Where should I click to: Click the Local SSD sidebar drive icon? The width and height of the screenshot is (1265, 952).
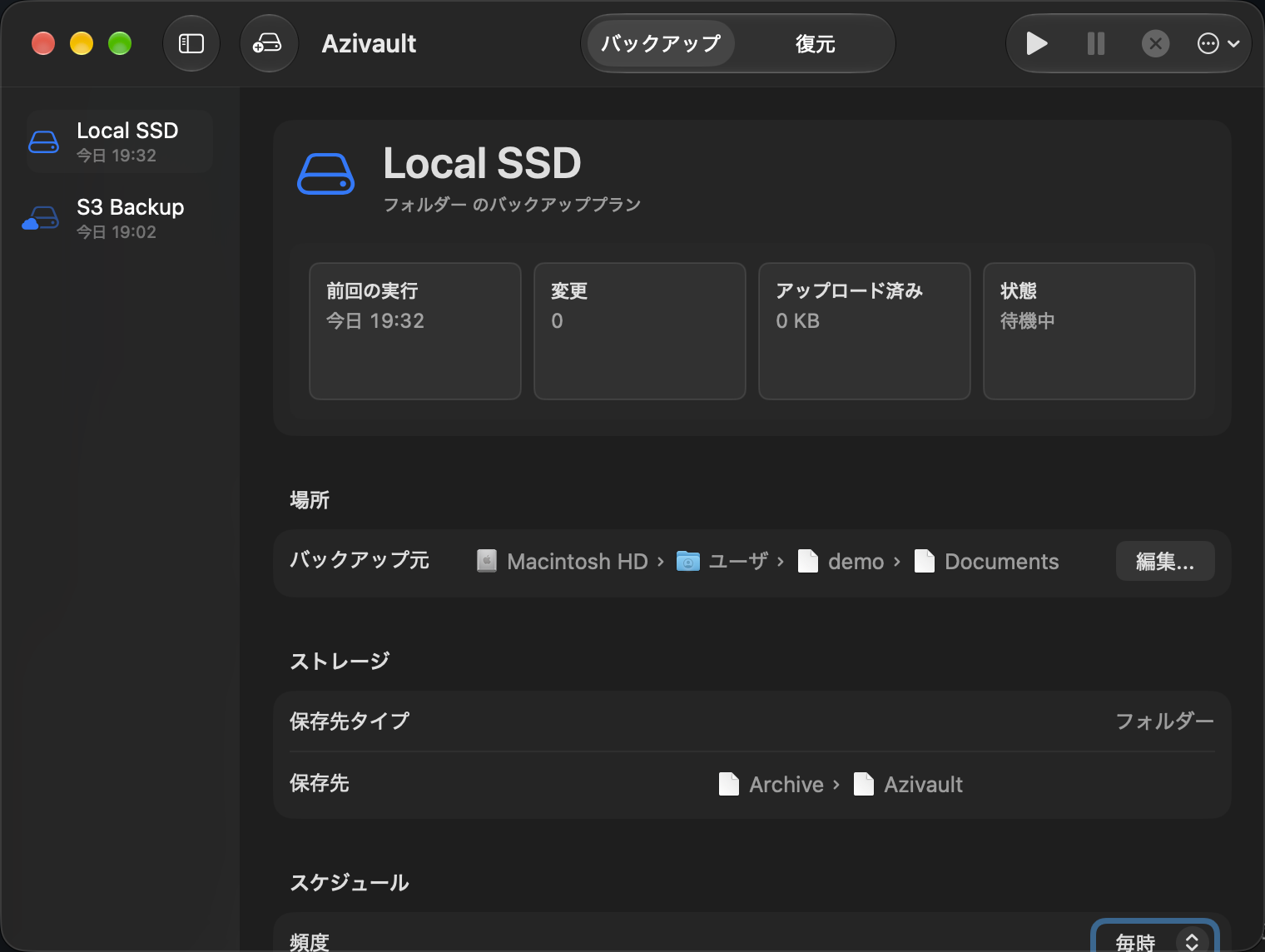[x=43, y=142]
